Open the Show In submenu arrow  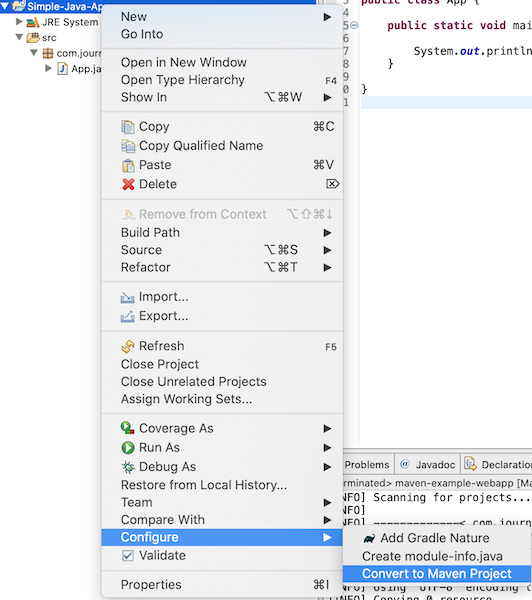point(327,98)
